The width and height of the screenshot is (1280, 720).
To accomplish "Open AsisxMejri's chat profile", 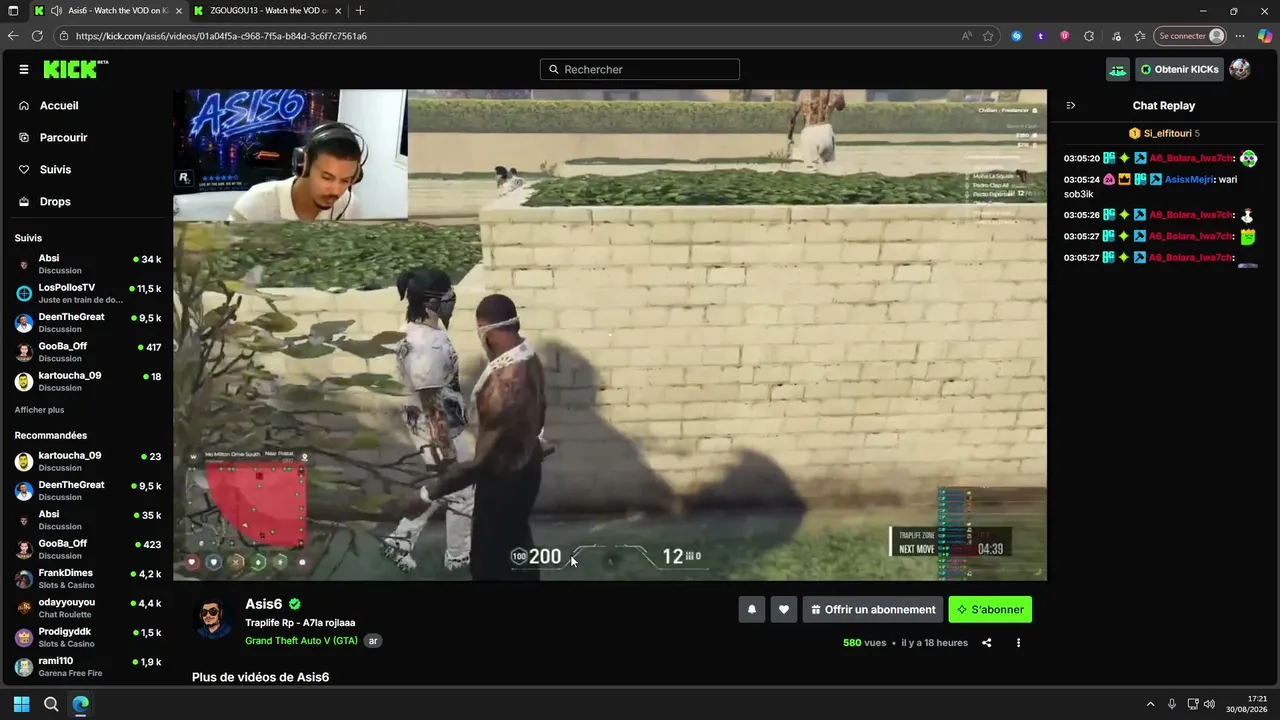I will coord(1189,180).
